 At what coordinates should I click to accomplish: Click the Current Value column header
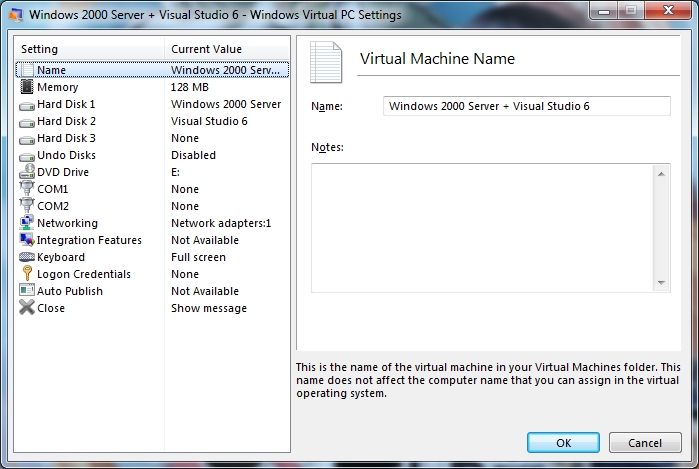226,49
